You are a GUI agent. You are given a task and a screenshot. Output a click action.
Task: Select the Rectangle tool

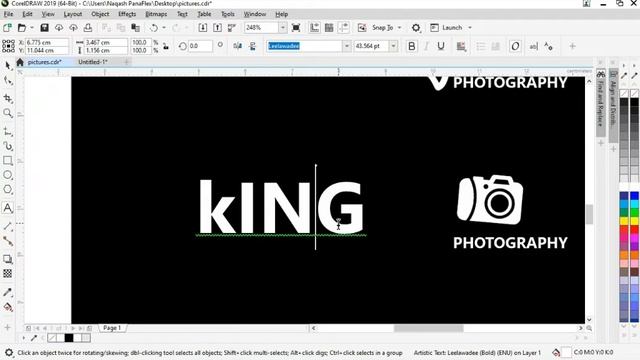click(x=8, y=160)
